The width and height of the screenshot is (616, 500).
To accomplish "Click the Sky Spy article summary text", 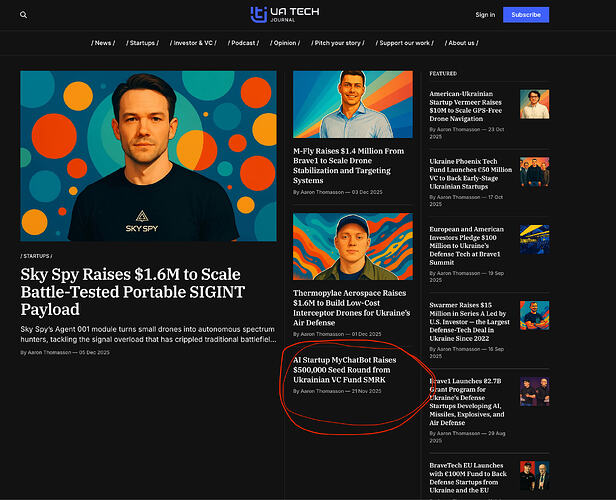I will pyautogui.click(x=148, y=334).
